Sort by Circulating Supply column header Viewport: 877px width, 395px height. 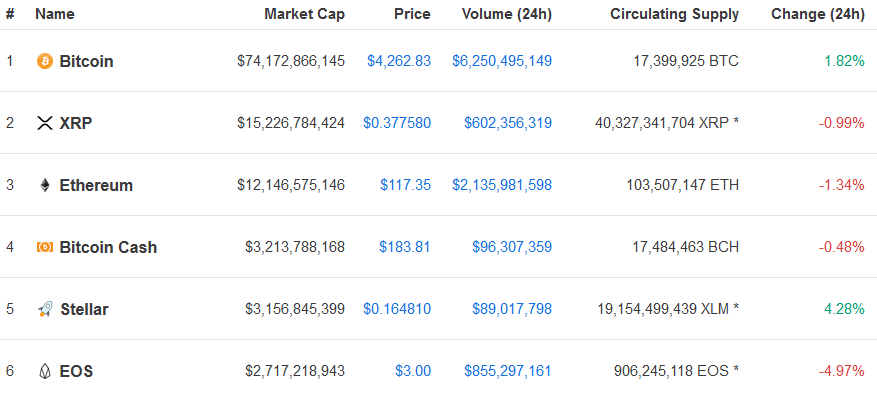point(675,15)
